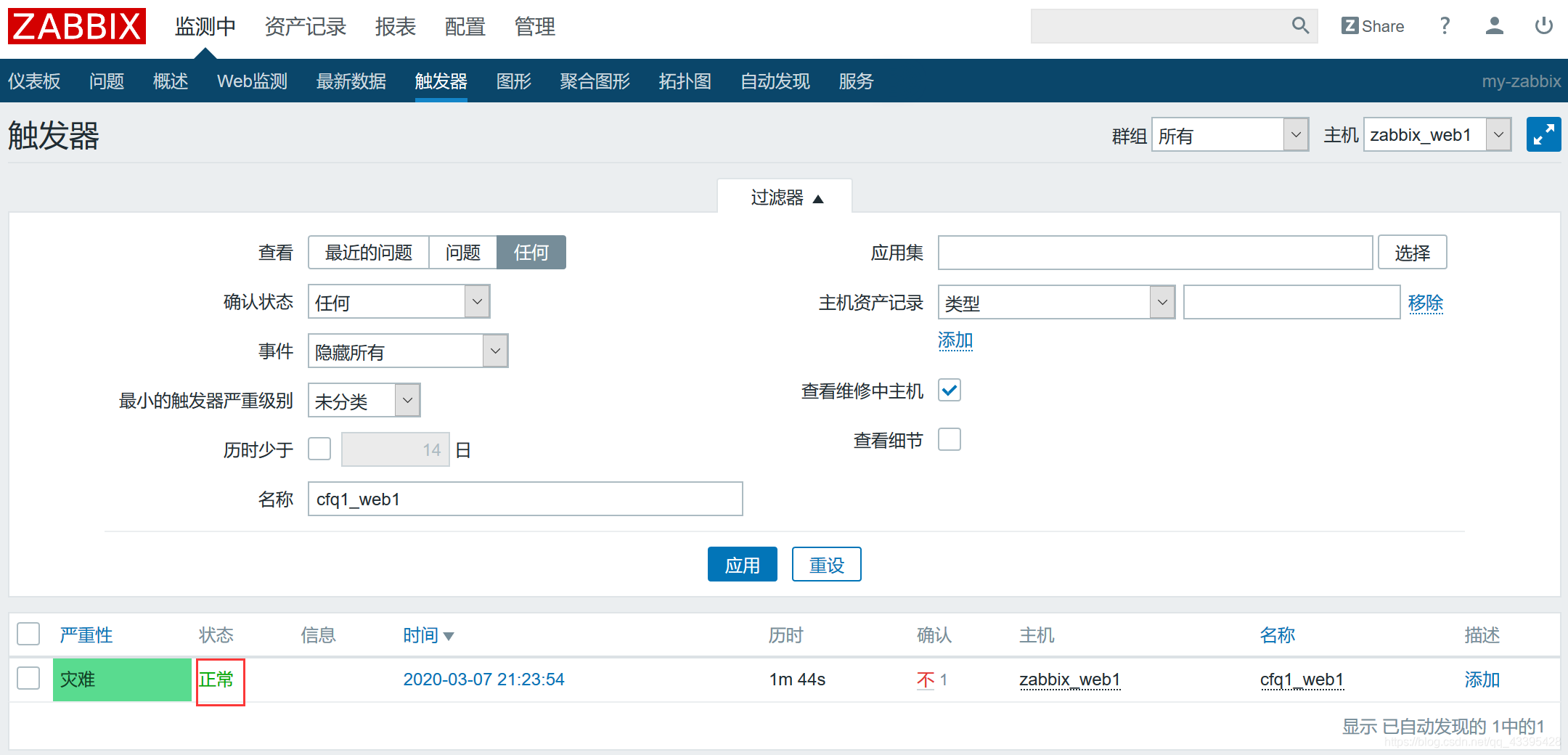The width and height of the screenshot is (1568, 755).
Task: Select 任何 view option
Action: click(x=531, y=253)
